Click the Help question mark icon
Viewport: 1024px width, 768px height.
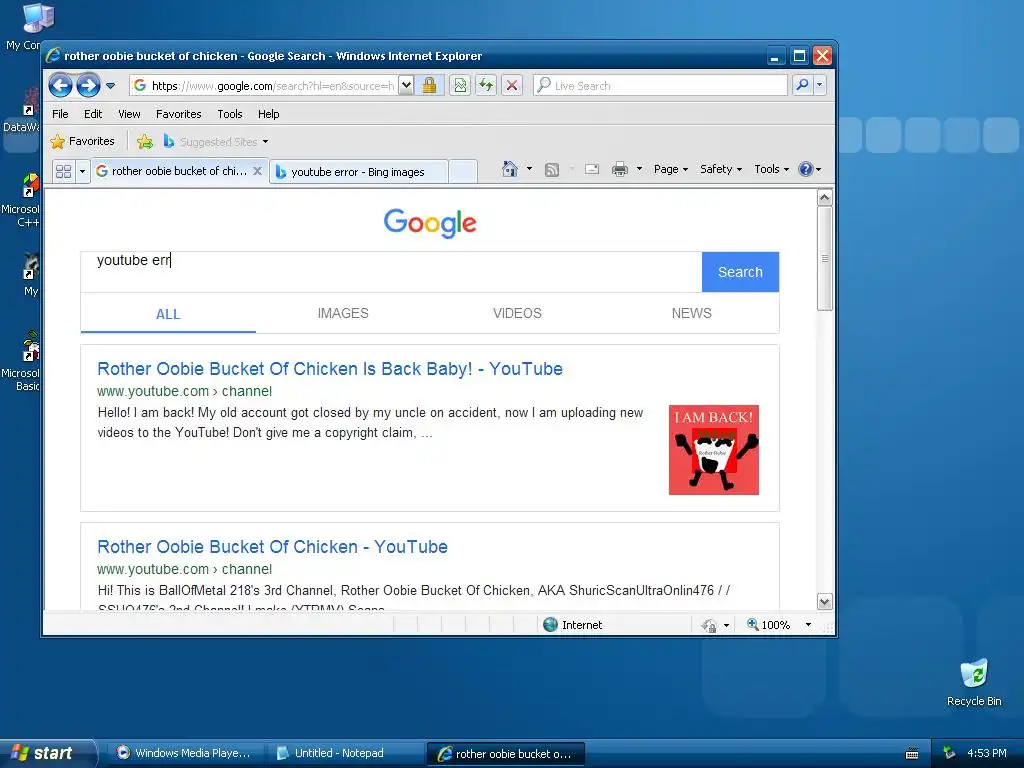pyautogui.click(x=806, y=169)
